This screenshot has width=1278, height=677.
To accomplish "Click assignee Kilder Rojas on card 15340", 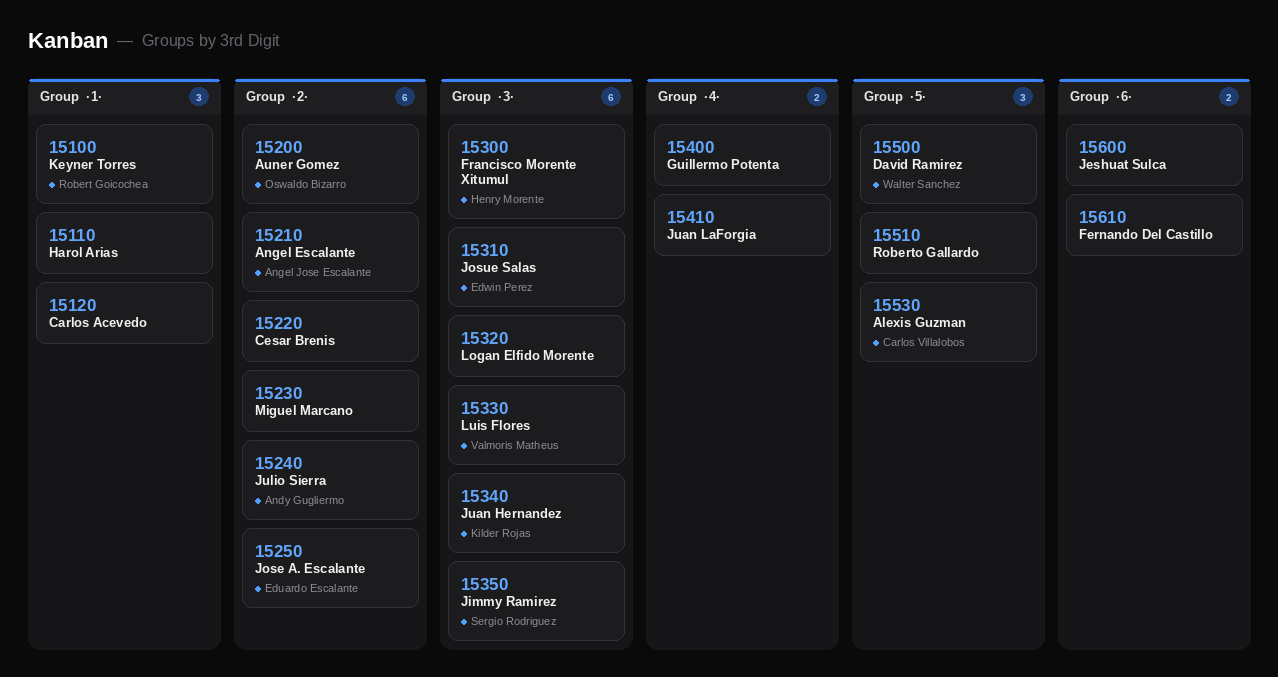I will [500, 534].
